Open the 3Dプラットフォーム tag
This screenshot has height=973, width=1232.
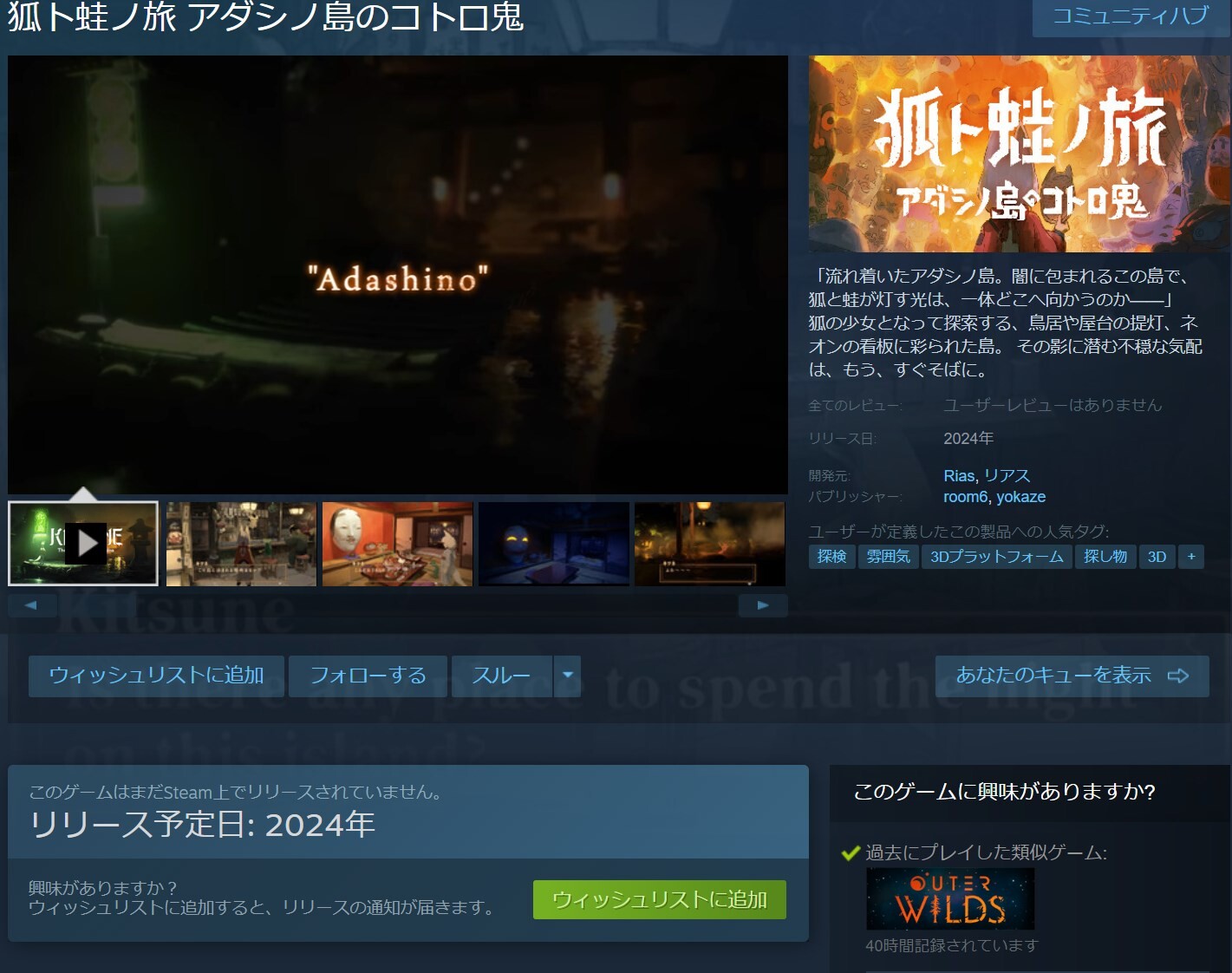[x=997, y=557]
